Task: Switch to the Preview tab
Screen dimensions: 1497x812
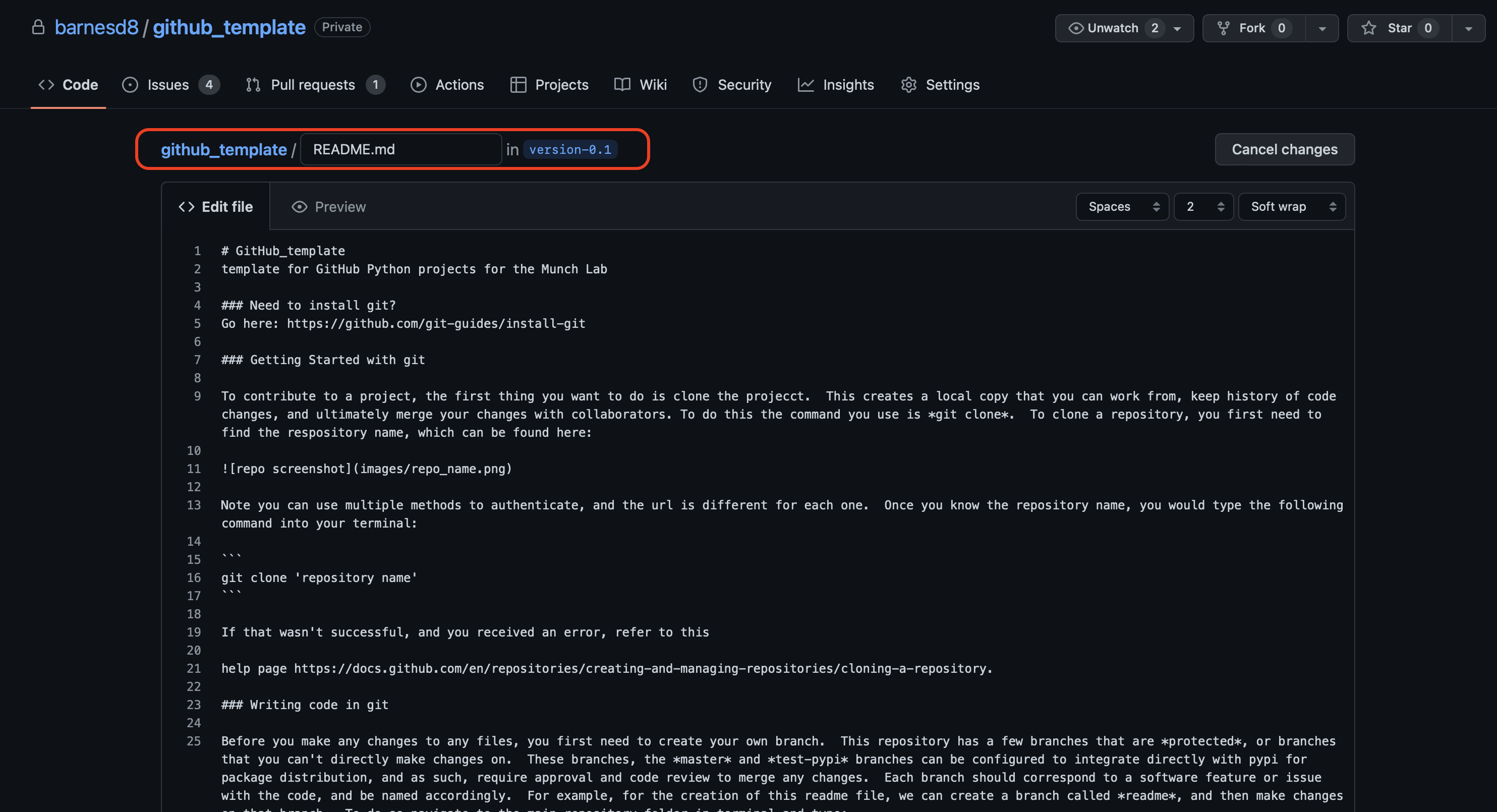Action: [x=329, y=206]
